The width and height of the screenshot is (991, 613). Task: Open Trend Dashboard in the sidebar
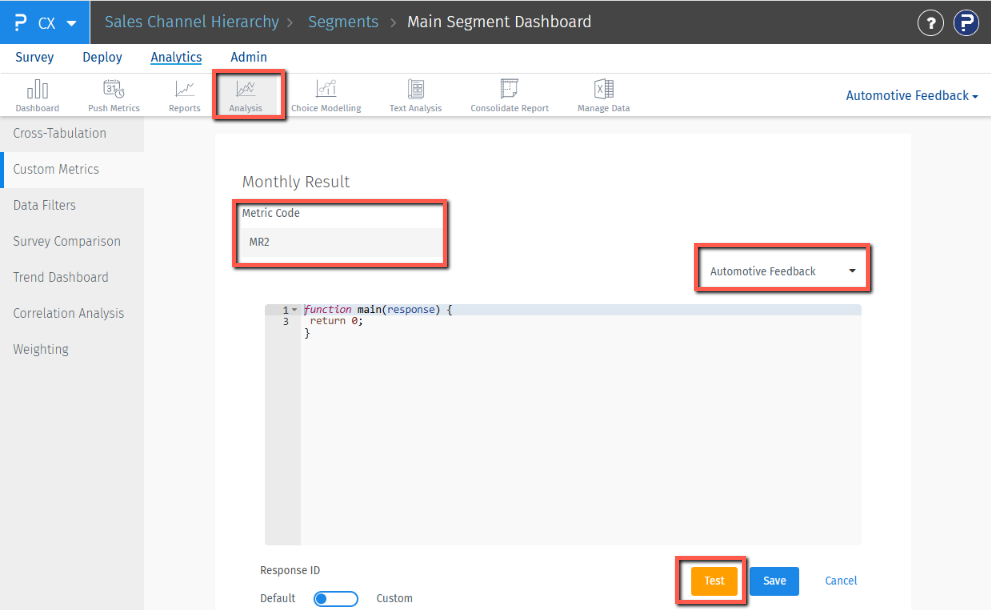pos(72,277)
